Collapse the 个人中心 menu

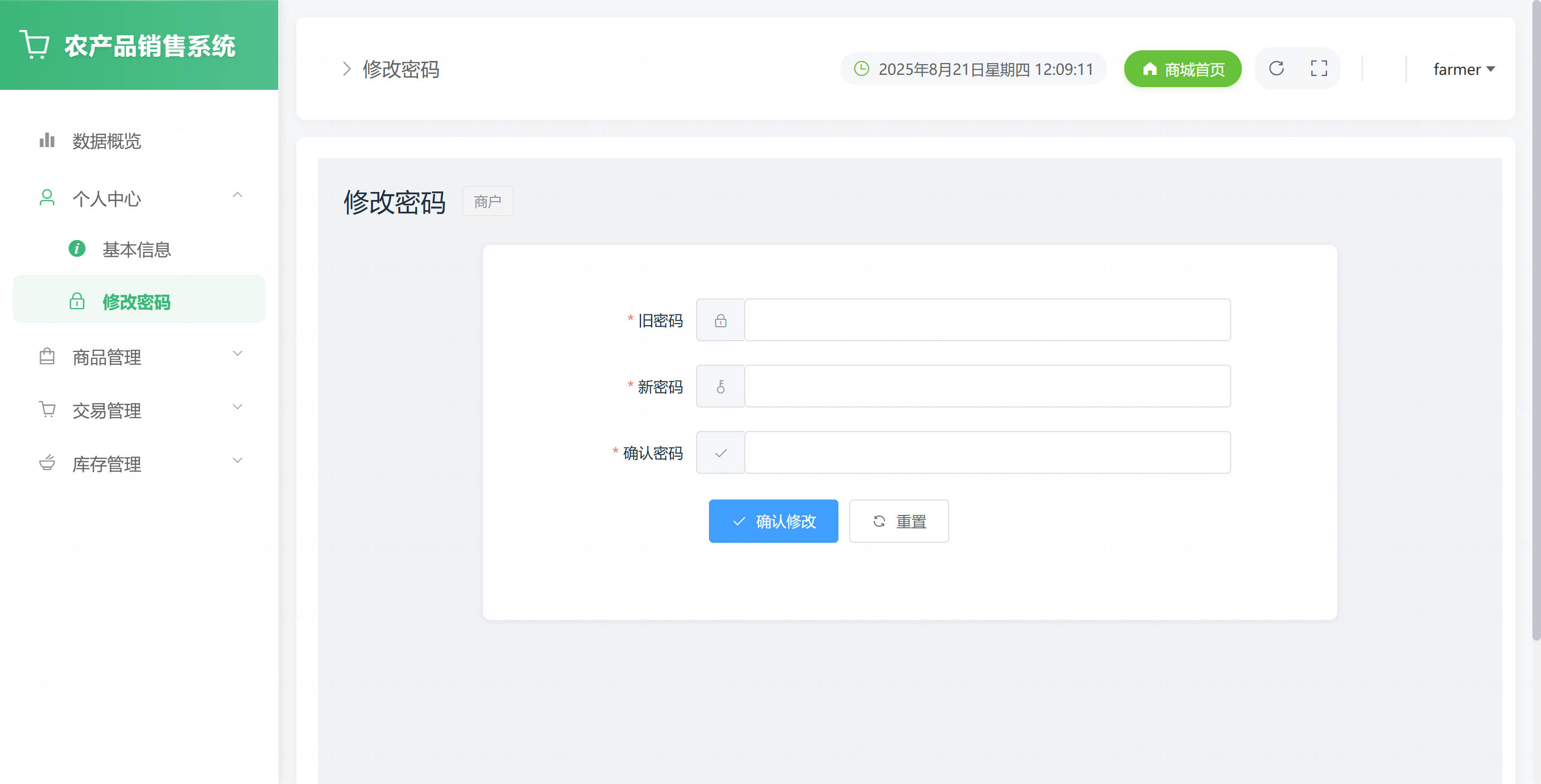[x=139, y=198]
